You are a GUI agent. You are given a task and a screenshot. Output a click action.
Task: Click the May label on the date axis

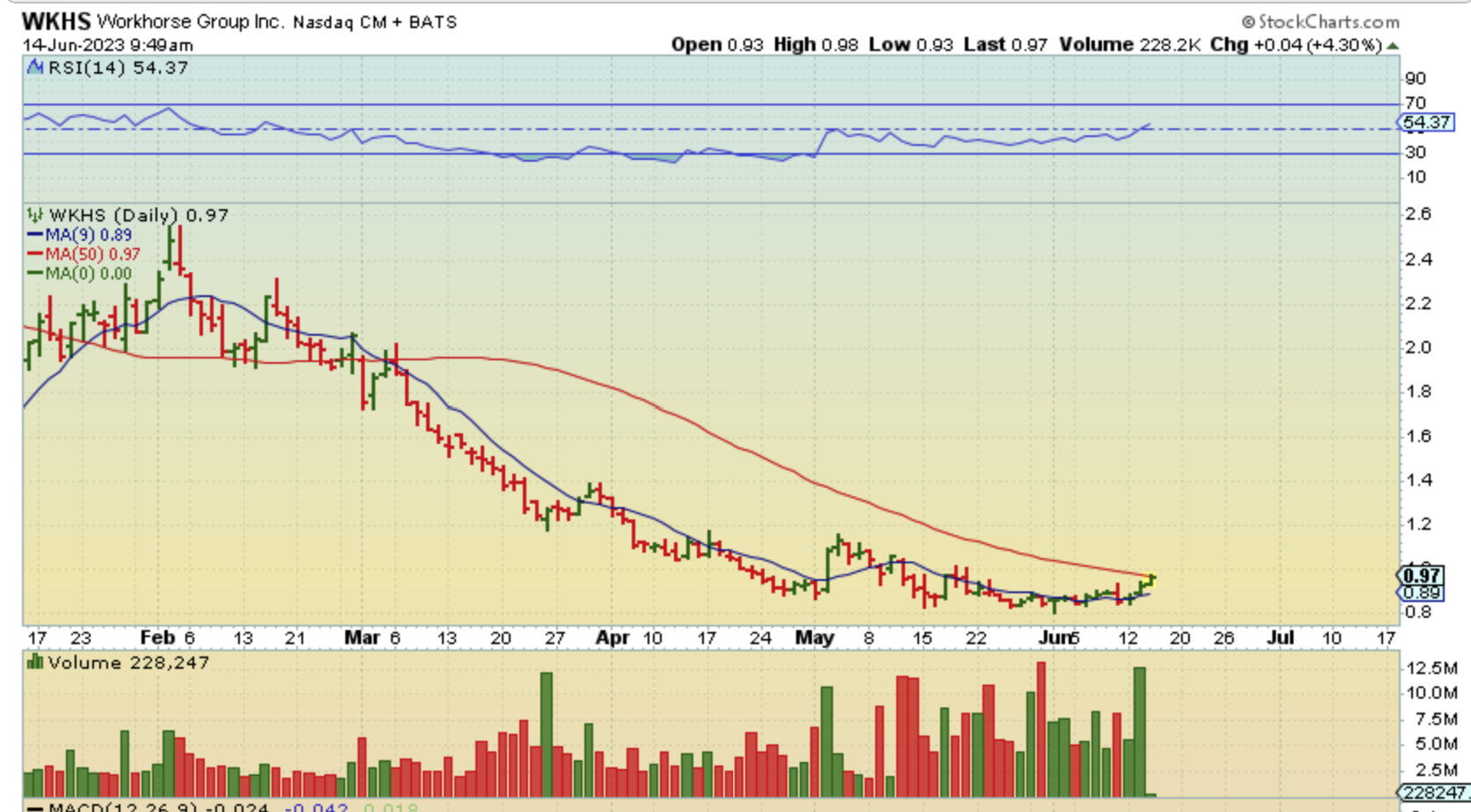pos(815,638)
